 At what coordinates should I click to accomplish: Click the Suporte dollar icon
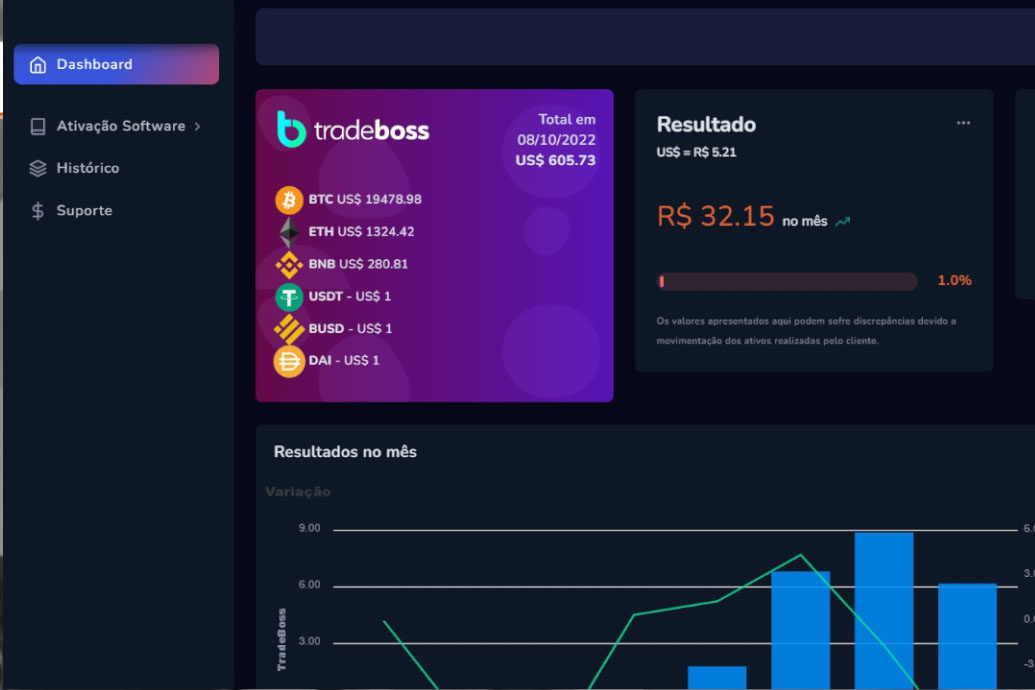pyautogui.click(x=38, y=211)
